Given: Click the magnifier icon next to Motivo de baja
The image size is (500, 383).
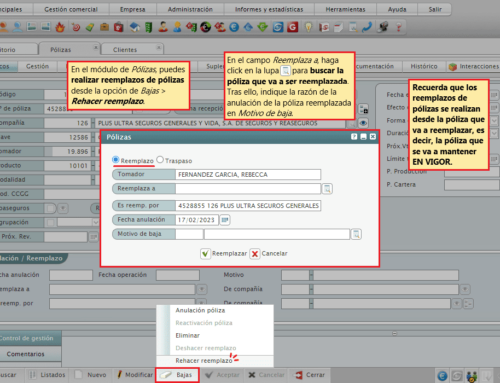Looking at the screenshot, I should [356, 234].
